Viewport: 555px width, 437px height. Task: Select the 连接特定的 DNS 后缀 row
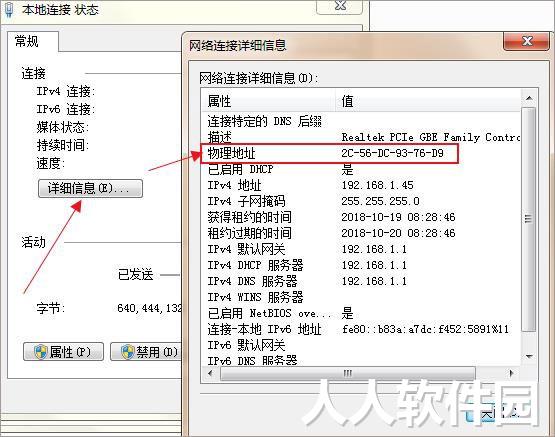click(361, 121)
